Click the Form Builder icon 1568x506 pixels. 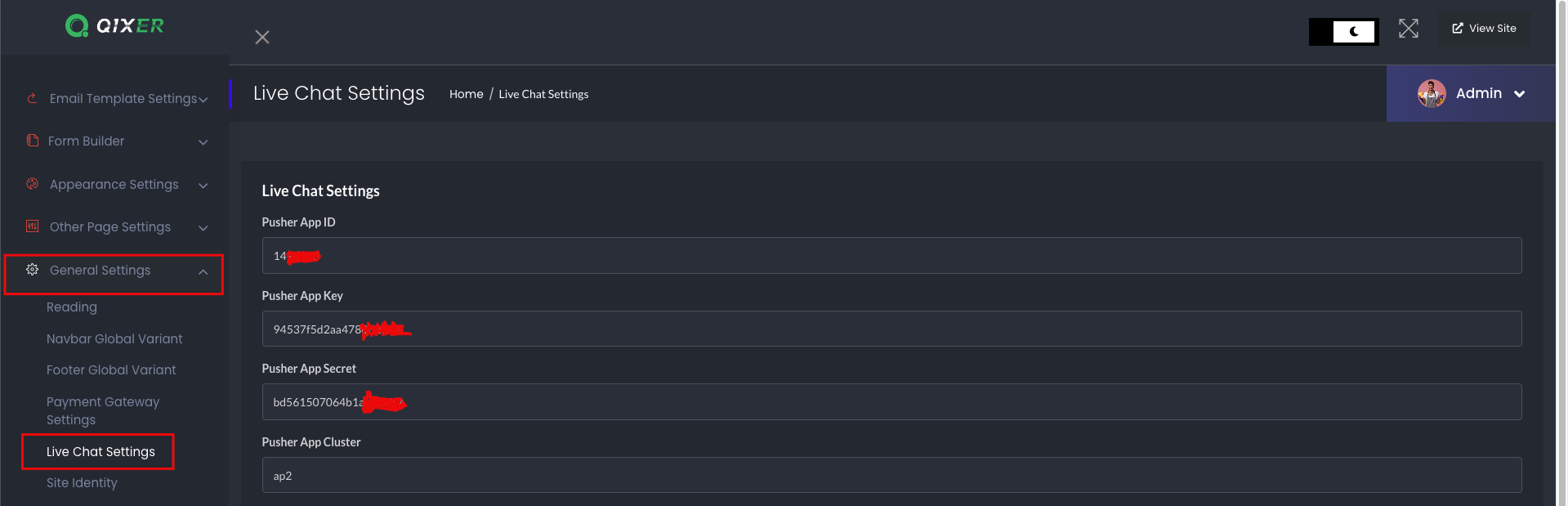click(33, 141)
